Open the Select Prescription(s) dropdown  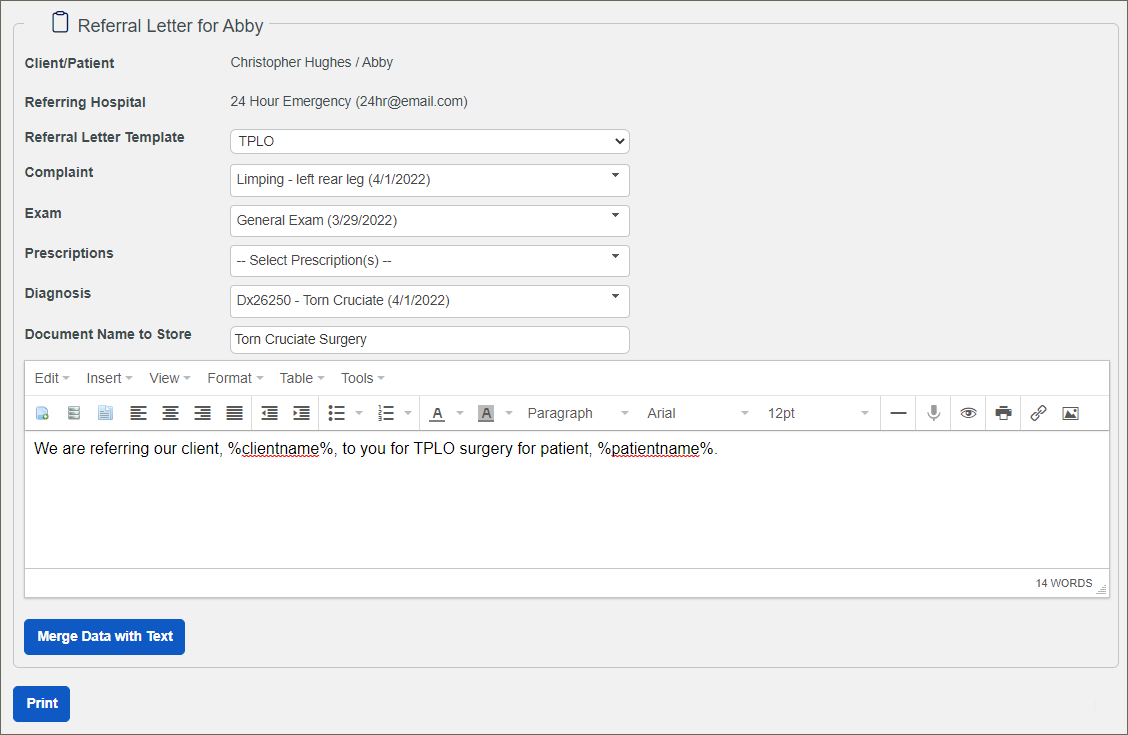(429, 261)
